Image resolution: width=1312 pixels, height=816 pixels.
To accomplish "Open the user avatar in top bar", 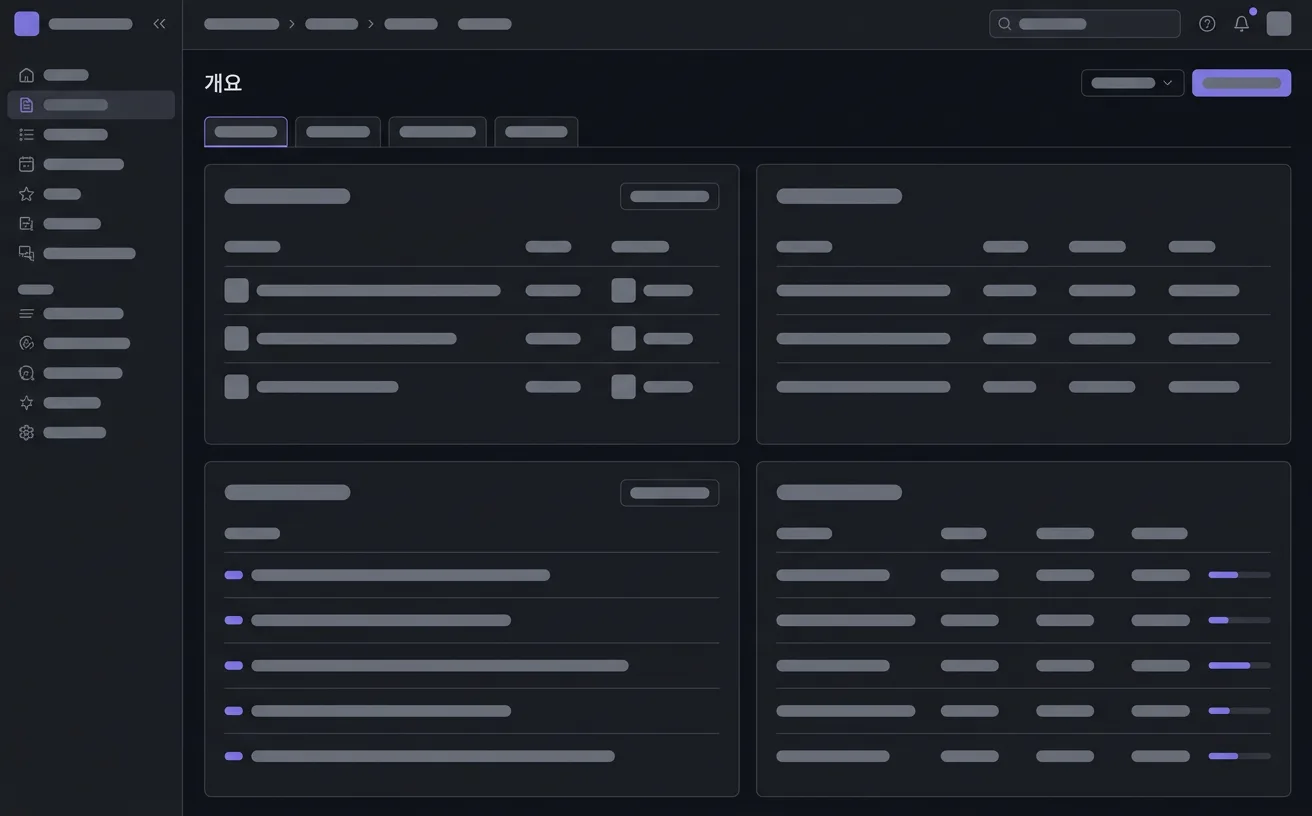I will coord(1279,24).
